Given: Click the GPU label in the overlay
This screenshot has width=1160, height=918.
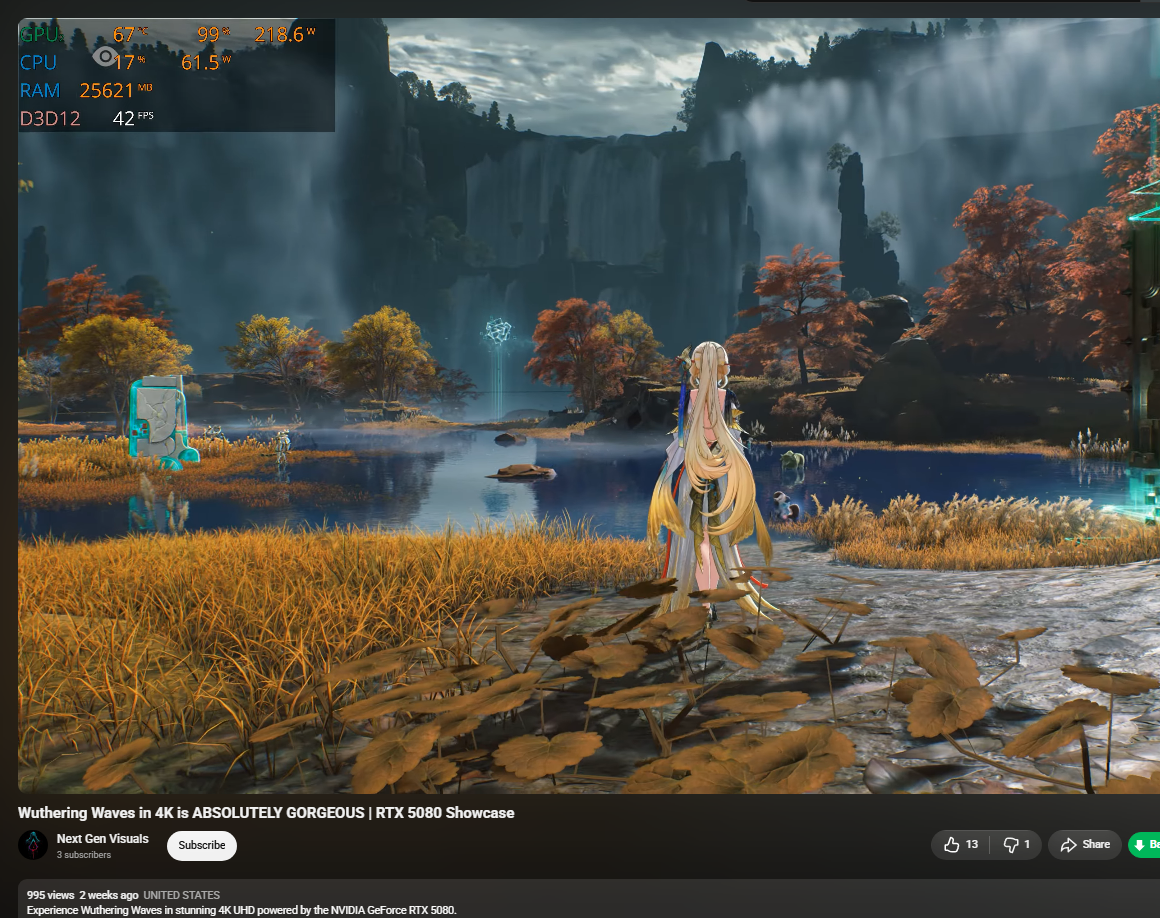Looking at the screenshot, I should (x=41, y=34).
